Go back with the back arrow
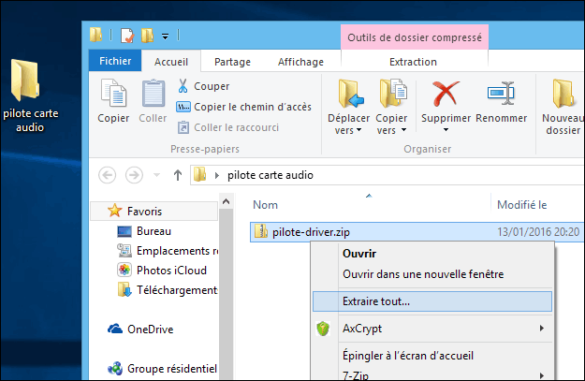585x381 pixels. [x=107, y=175]
